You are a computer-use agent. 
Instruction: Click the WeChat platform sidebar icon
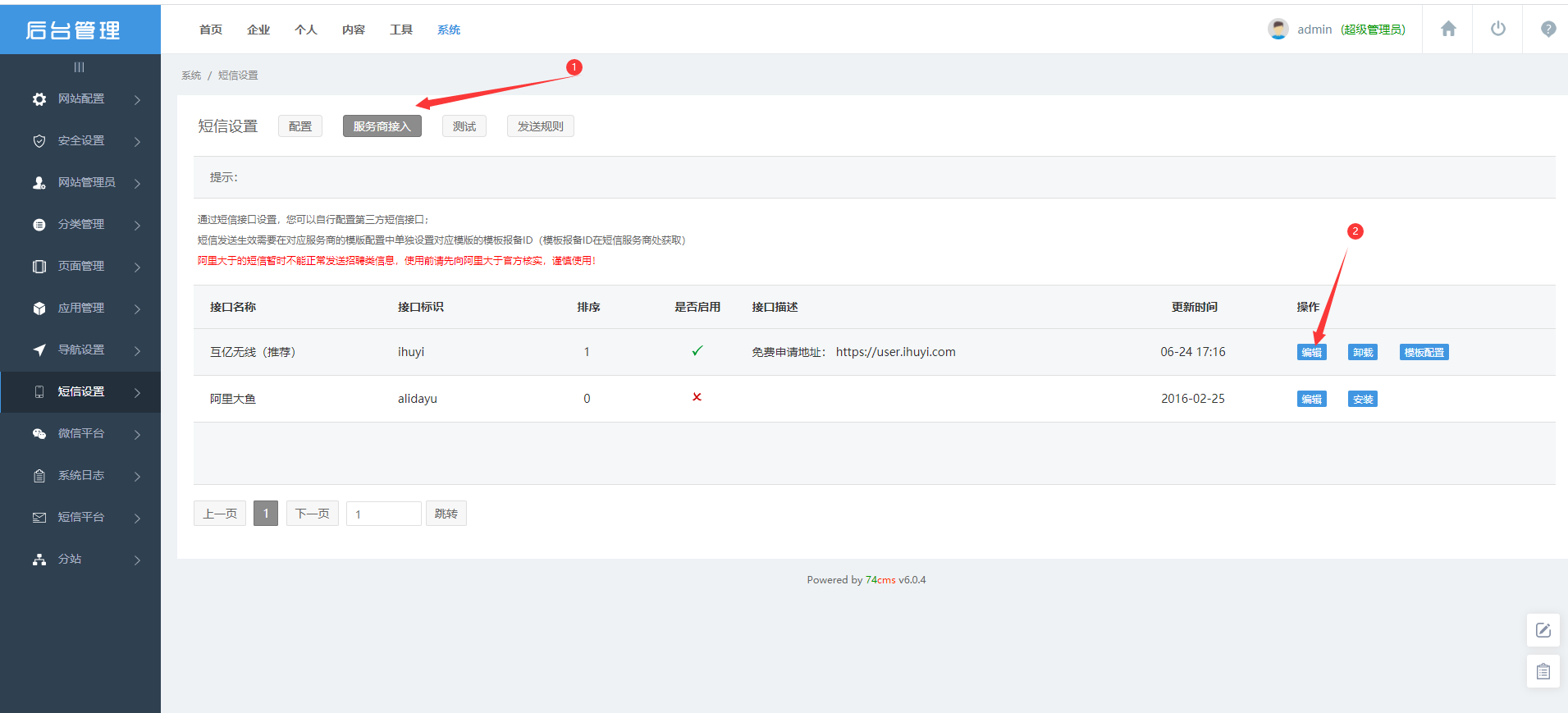click(39, 434)
